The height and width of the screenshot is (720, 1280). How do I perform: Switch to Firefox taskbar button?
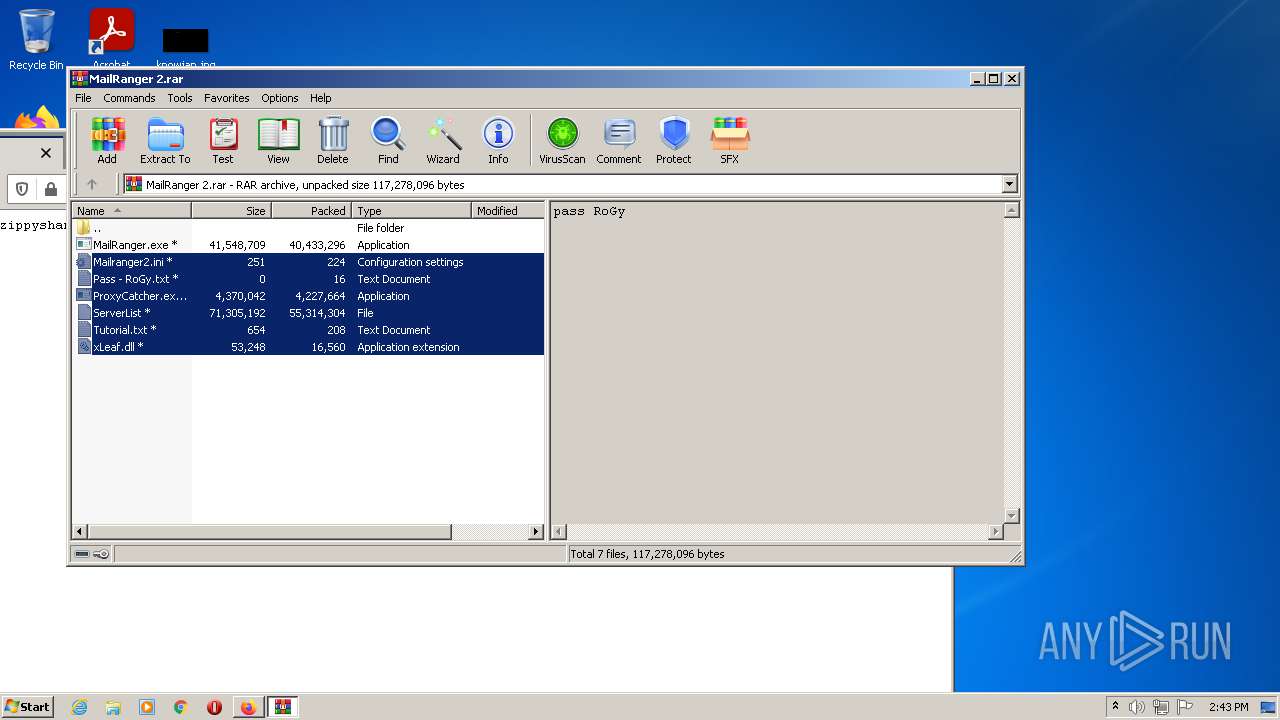coord(248,707)
